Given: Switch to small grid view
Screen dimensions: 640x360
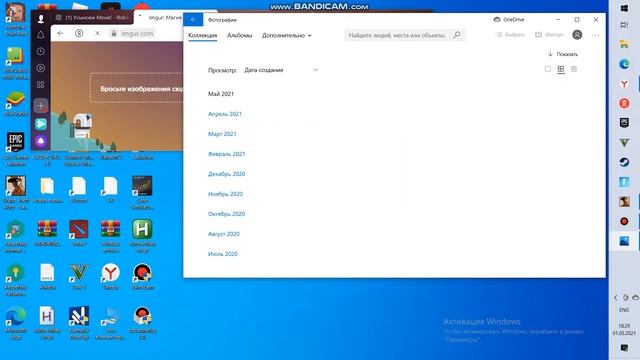Looking at the screenshot, I should (x=574, y=69).
